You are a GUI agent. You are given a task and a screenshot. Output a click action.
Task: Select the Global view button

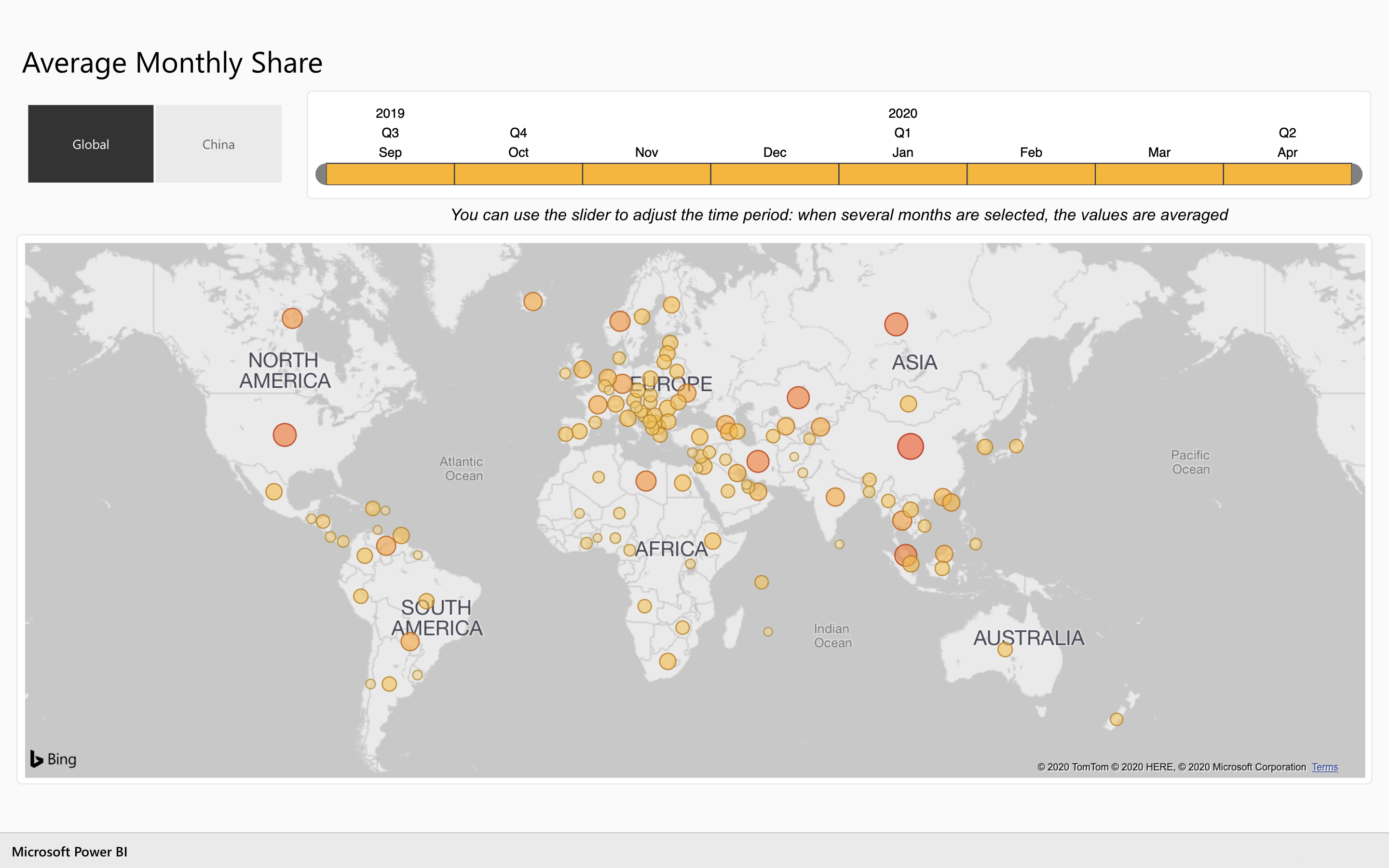point(91,144)
